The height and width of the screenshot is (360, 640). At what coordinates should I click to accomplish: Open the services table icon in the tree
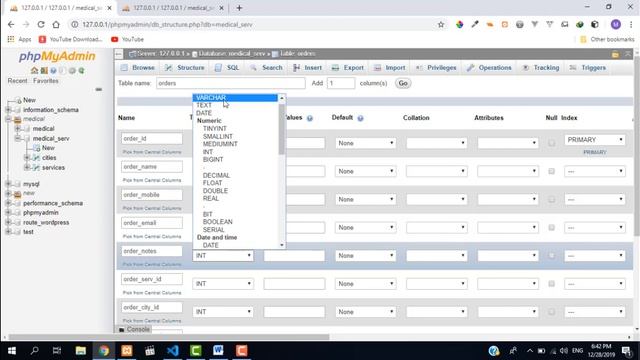tap(36, 167)
